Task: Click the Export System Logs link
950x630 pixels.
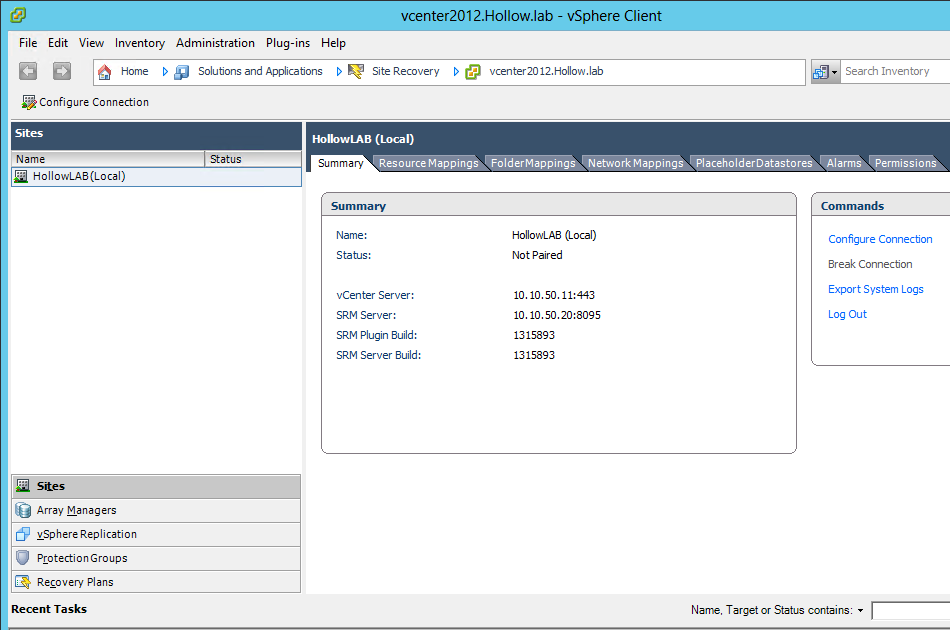Action: click(875, 289)
